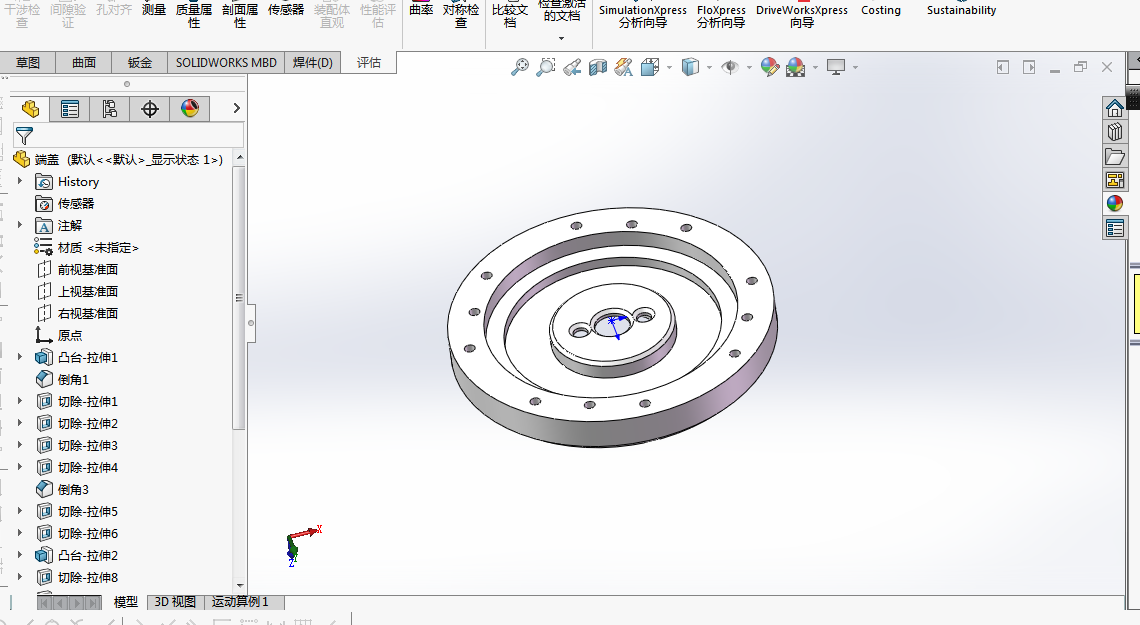Image resolution: width=1140 pixels, height=625 pixels.
Task: Open Dynamic Annotation Views icon
Action: [624, 68]
